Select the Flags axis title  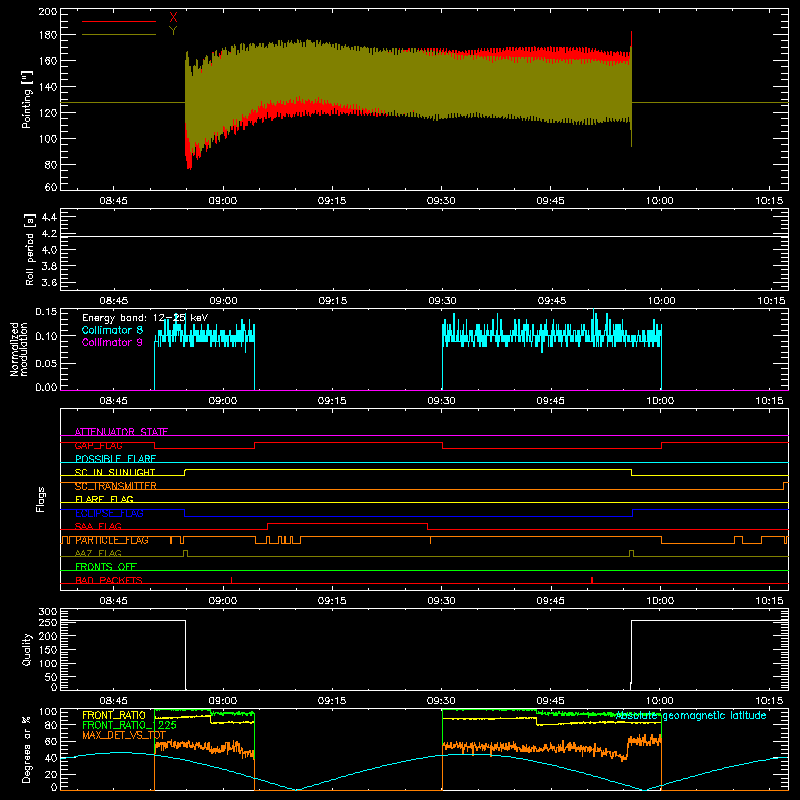(x=41, y=499)
